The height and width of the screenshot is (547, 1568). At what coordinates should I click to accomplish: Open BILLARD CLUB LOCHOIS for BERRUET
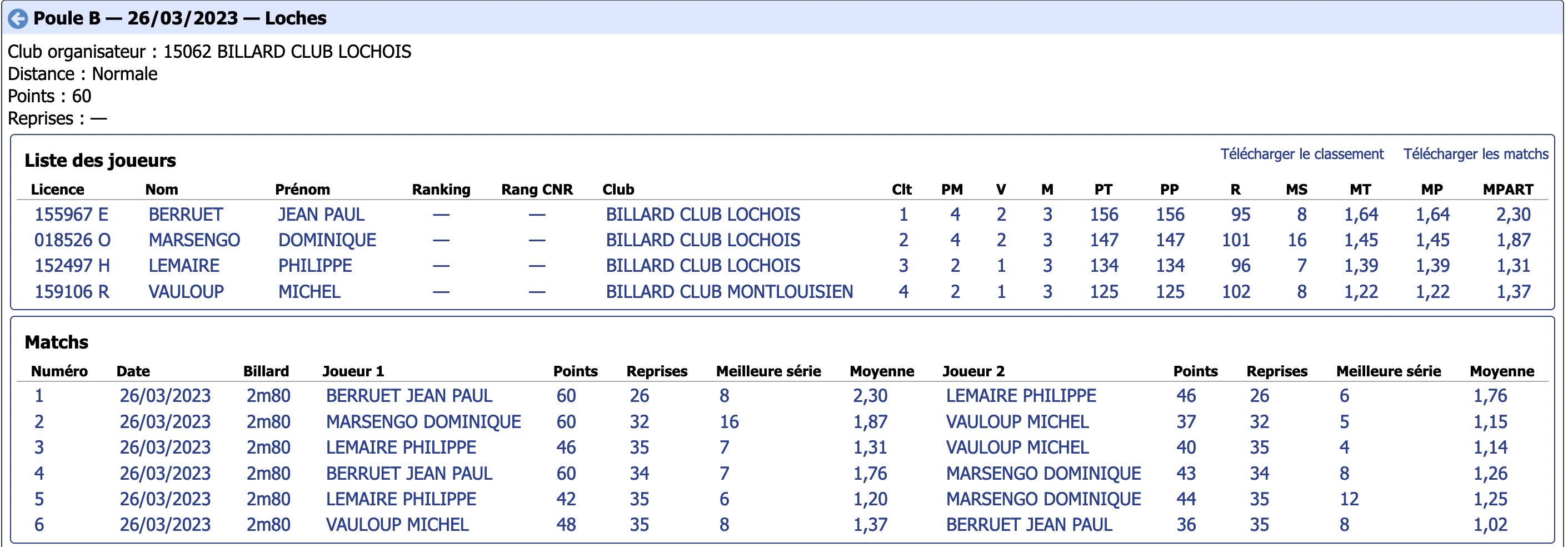(x=702, y=215)
